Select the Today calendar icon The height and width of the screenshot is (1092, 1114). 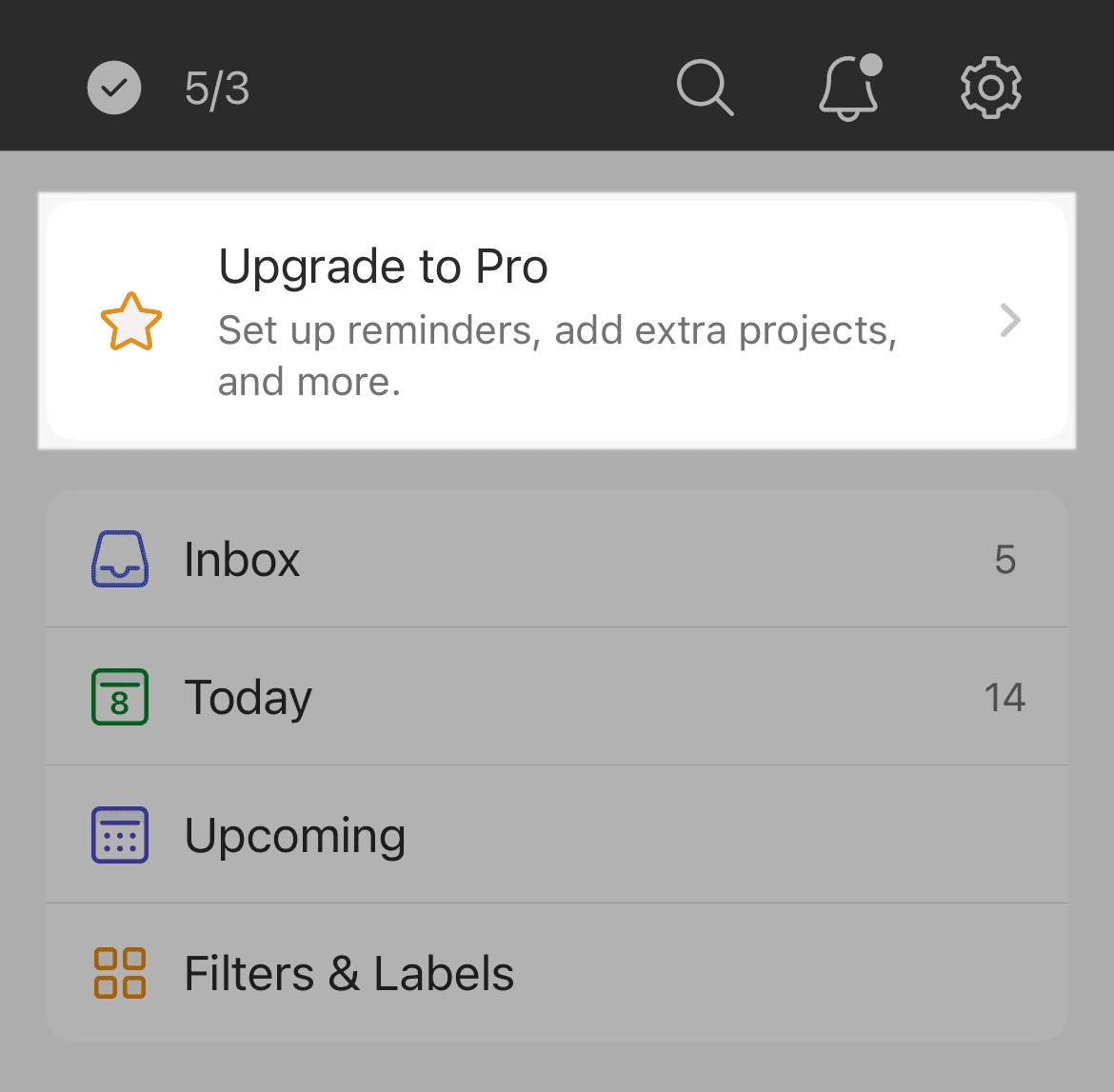[118, 696]
